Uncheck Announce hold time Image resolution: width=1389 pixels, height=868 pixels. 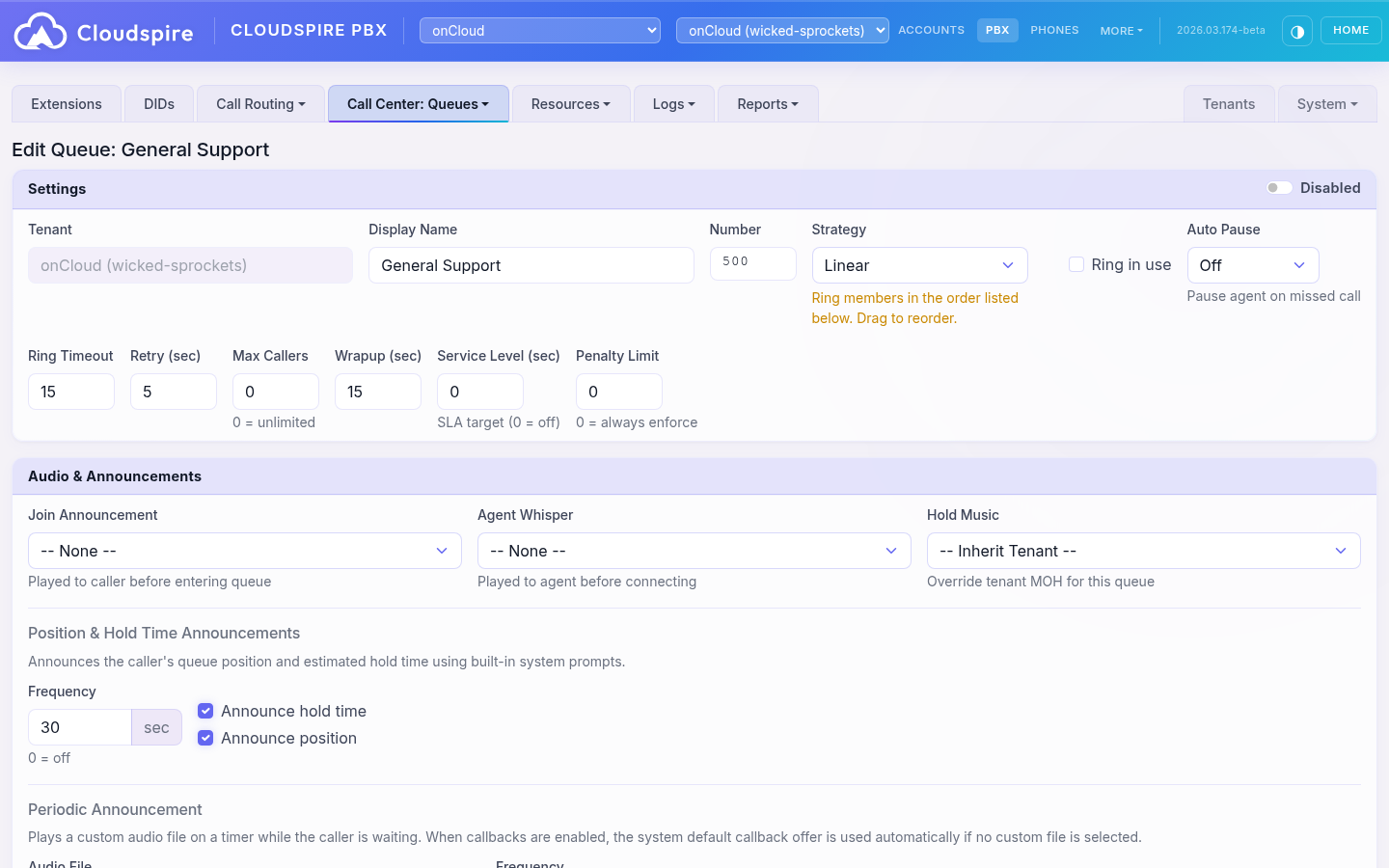[205, 711]
